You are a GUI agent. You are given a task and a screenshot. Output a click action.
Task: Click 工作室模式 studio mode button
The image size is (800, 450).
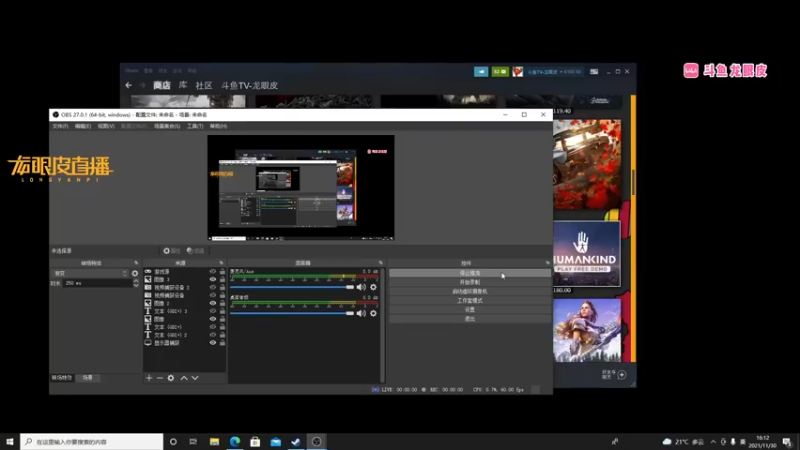[470, 301]
